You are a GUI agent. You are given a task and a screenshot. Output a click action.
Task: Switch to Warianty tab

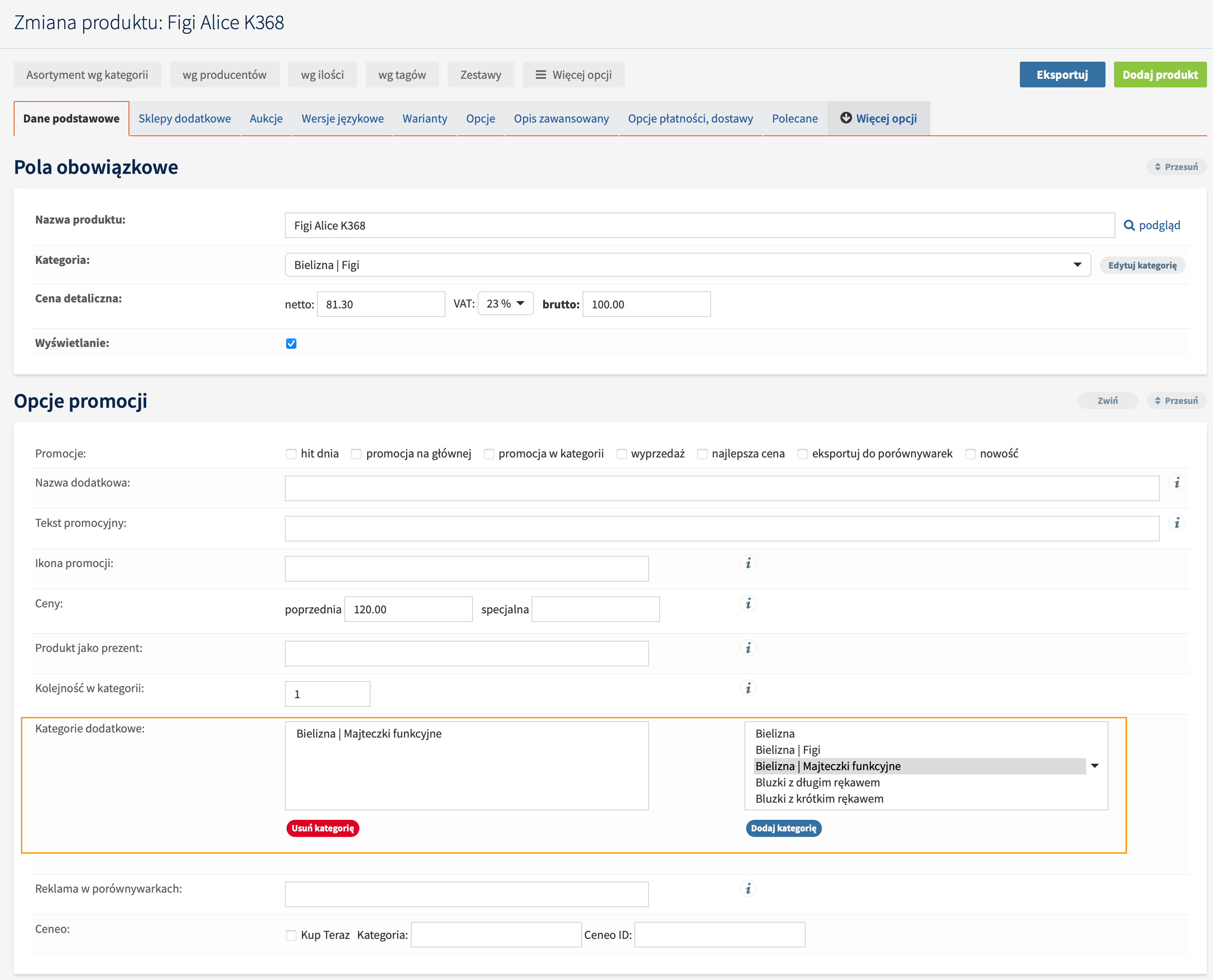click(x=424, y=119)
